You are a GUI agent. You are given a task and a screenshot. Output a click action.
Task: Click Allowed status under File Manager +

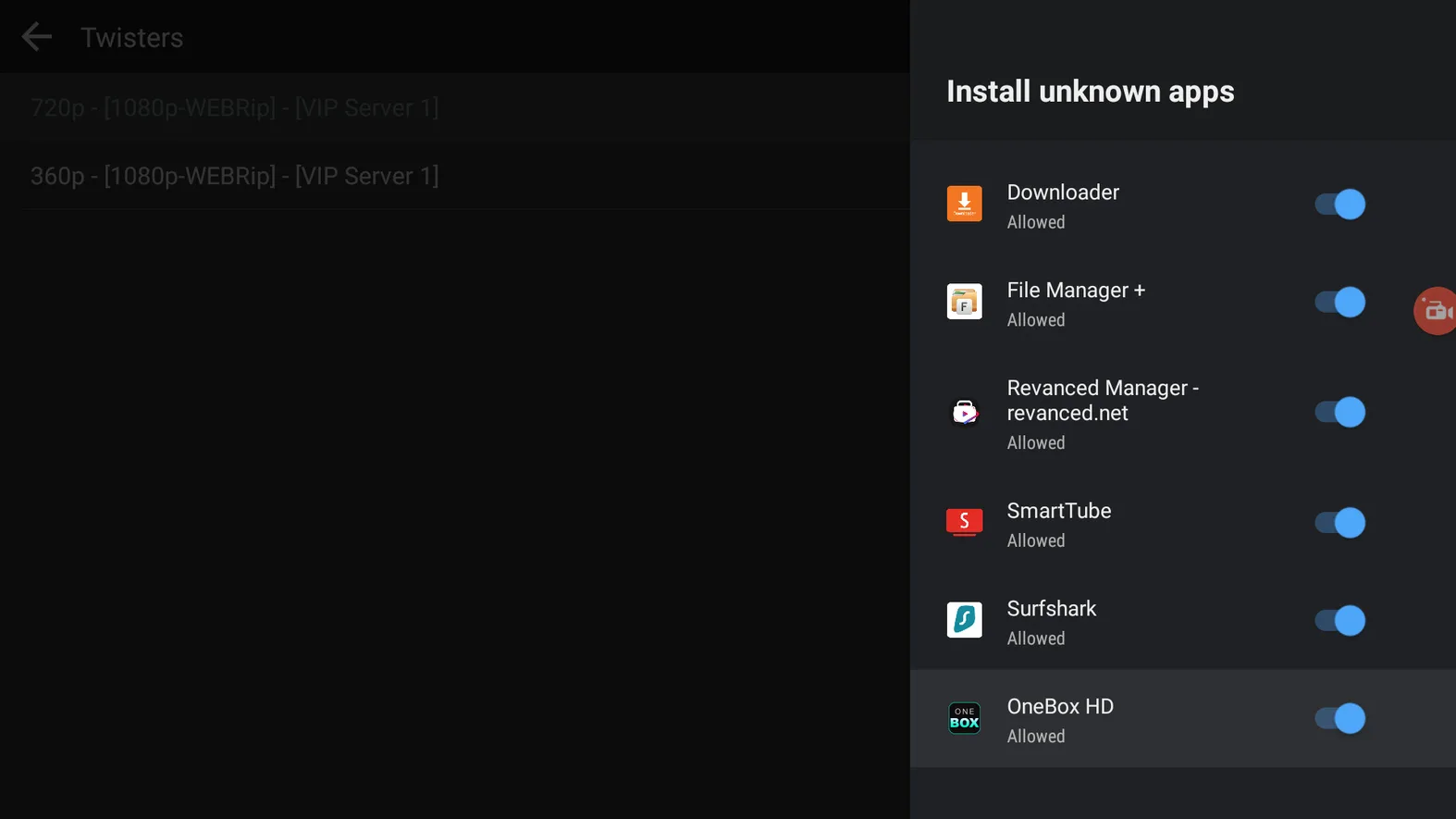pyautogui.click(x=1036, y=320)
